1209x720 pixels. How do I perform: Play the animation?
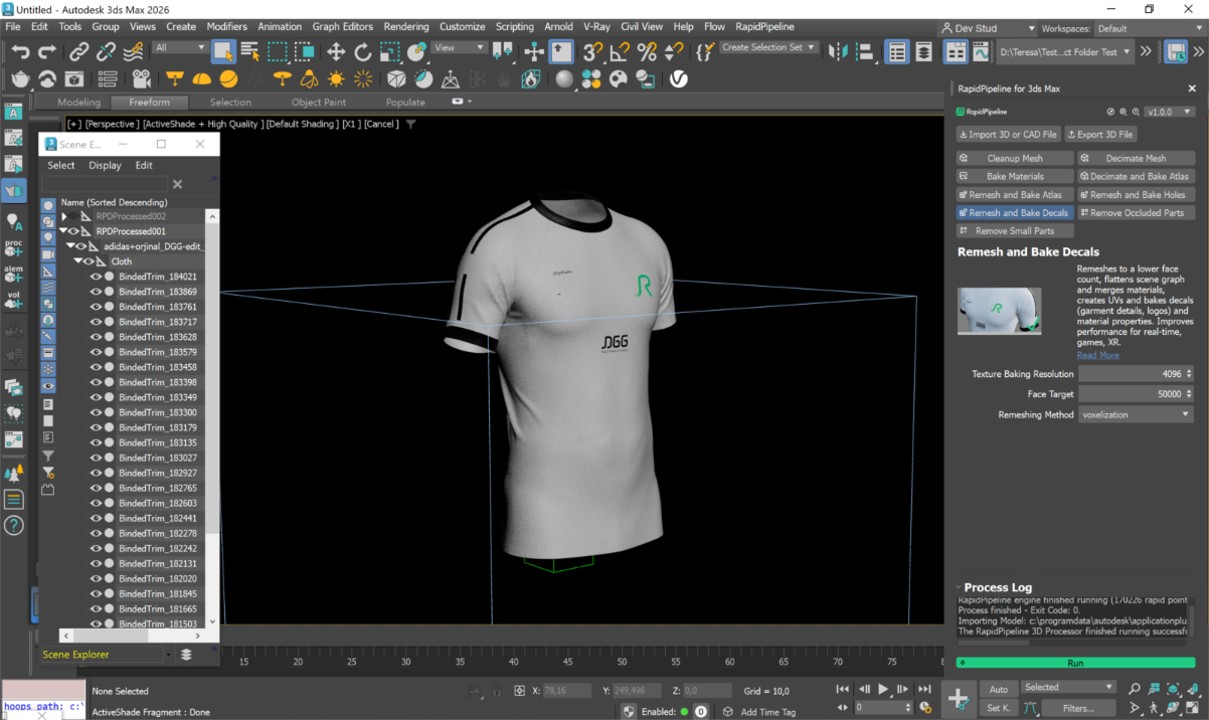pos(883,689)
